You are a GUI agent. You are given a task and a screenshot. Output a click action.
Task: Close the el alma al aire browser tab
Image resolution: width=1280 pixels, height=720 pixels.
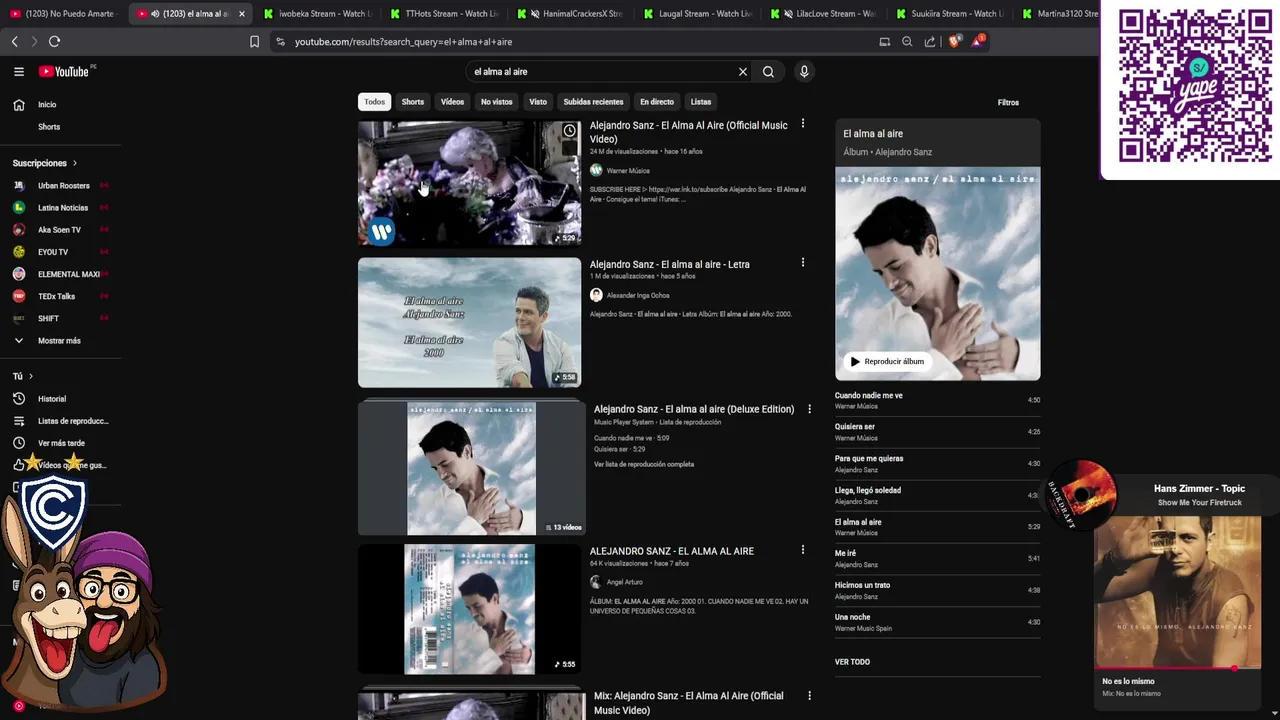click(x=241, y=14)
